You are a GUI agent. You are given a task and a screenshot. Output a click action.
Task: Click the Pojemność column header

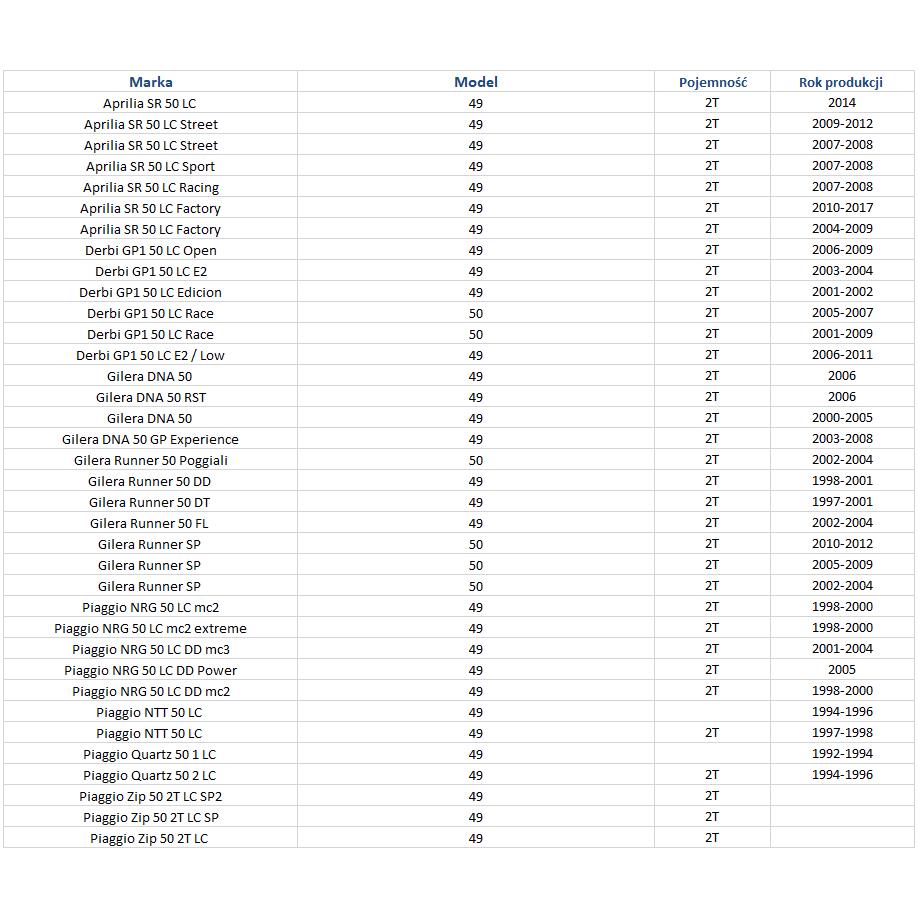click(x=712, y=82)
